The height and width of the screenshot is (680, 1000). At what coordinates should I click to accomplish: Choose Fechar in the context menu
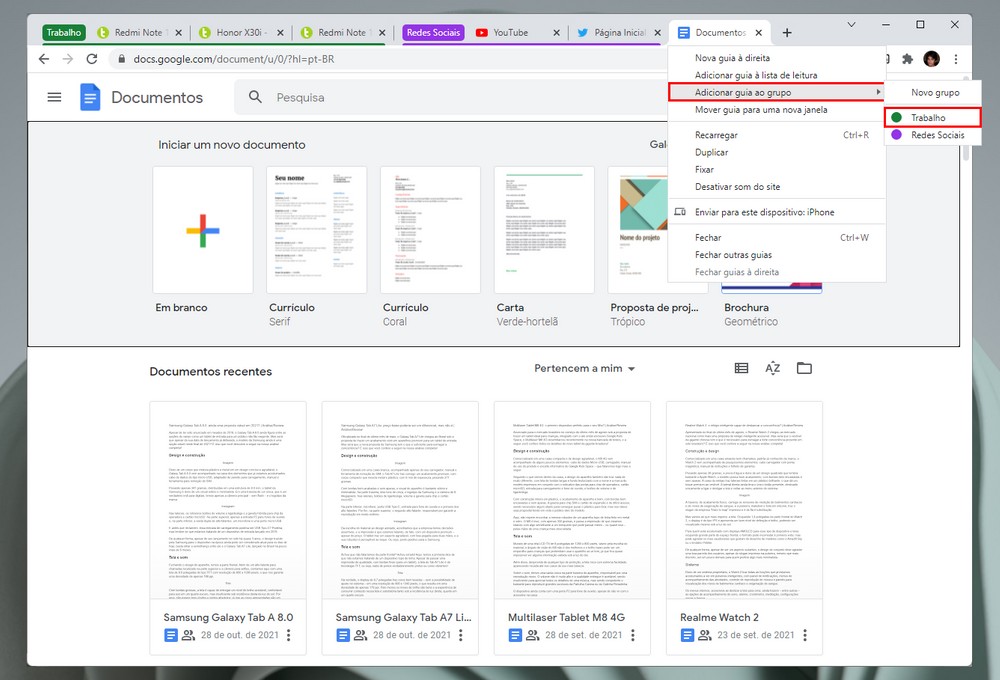pyautogui.click(x=777, y=237)
